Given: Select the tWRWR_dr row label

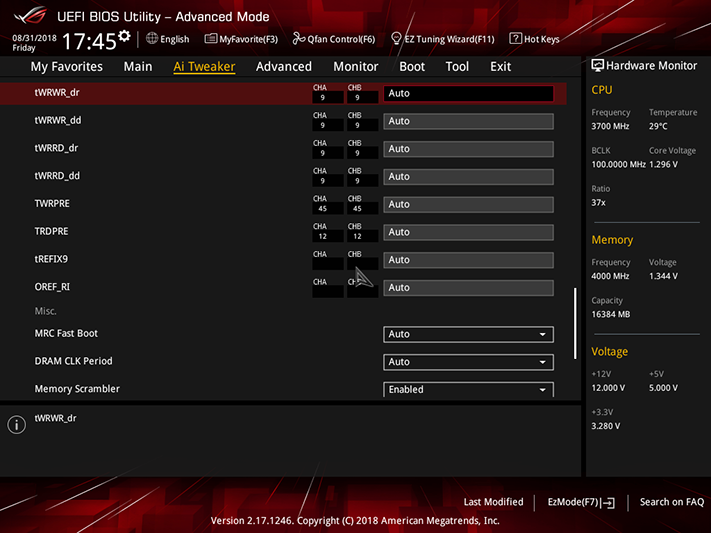Looking at the screenshot, I should tap(57, 93).
